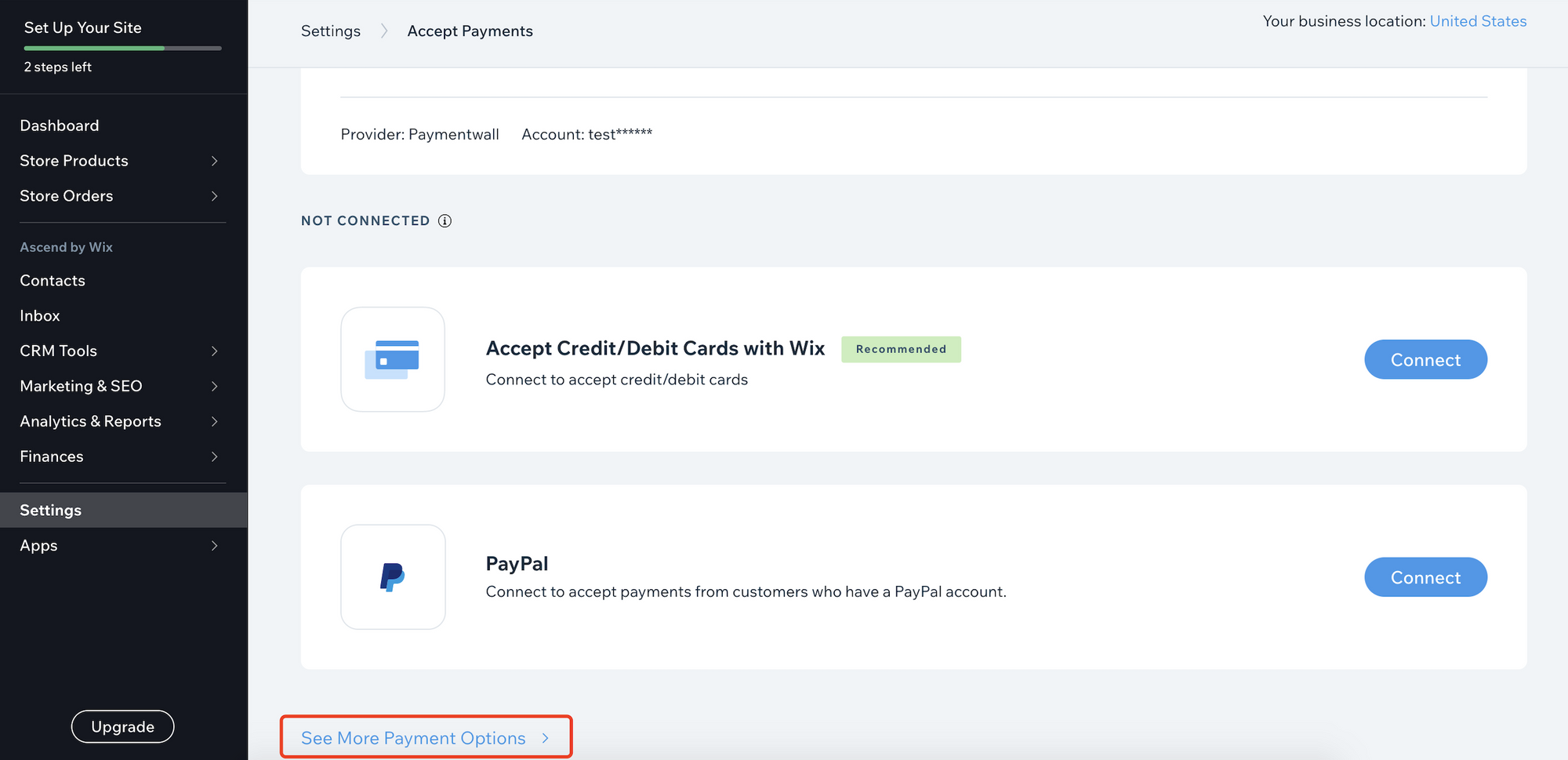Click the United States business location link
This screenshot has height=760, width=1568.
(x=1478, y=21)
